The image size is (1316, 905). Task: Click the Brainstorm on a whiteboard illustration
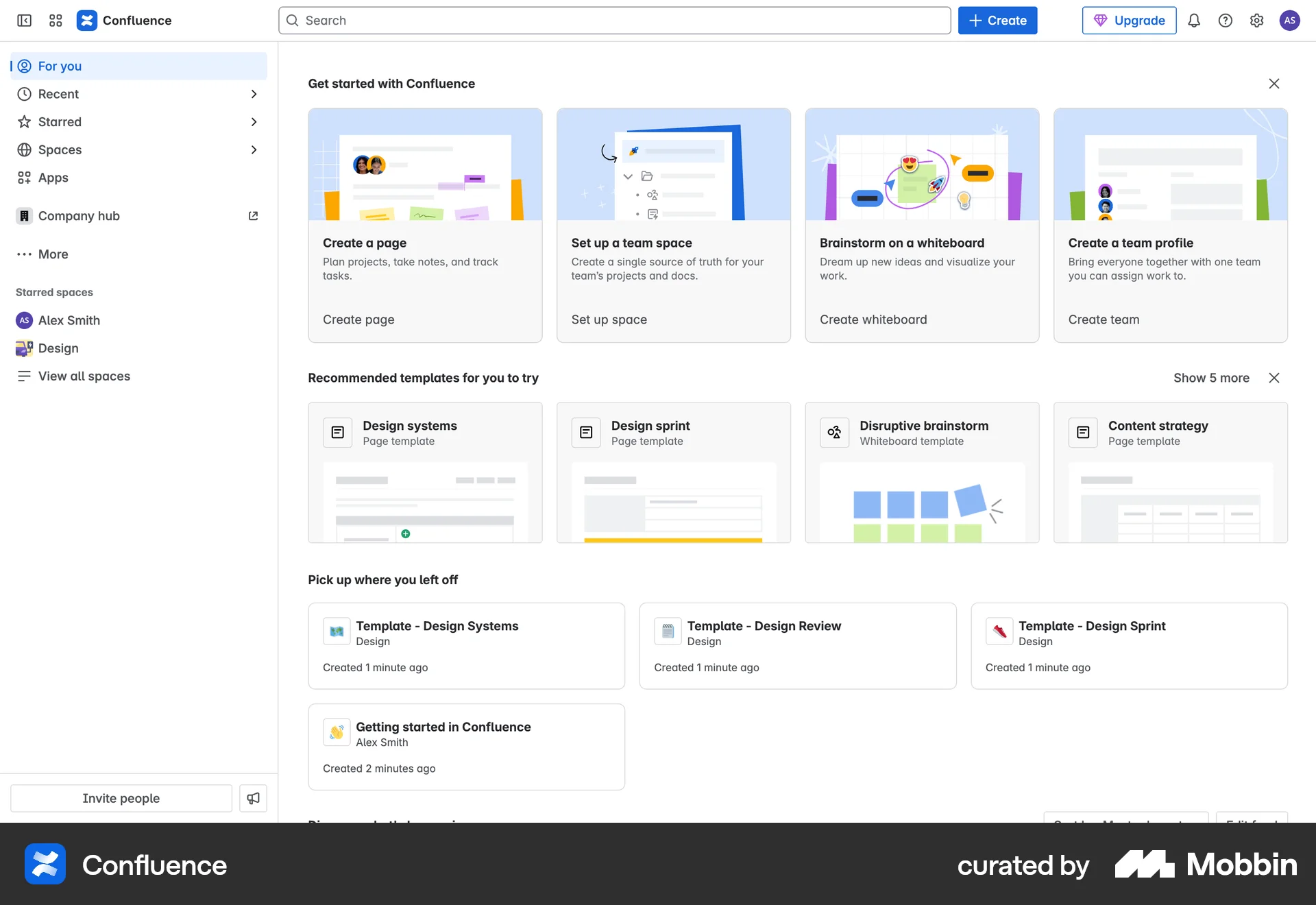pos(922,165)
